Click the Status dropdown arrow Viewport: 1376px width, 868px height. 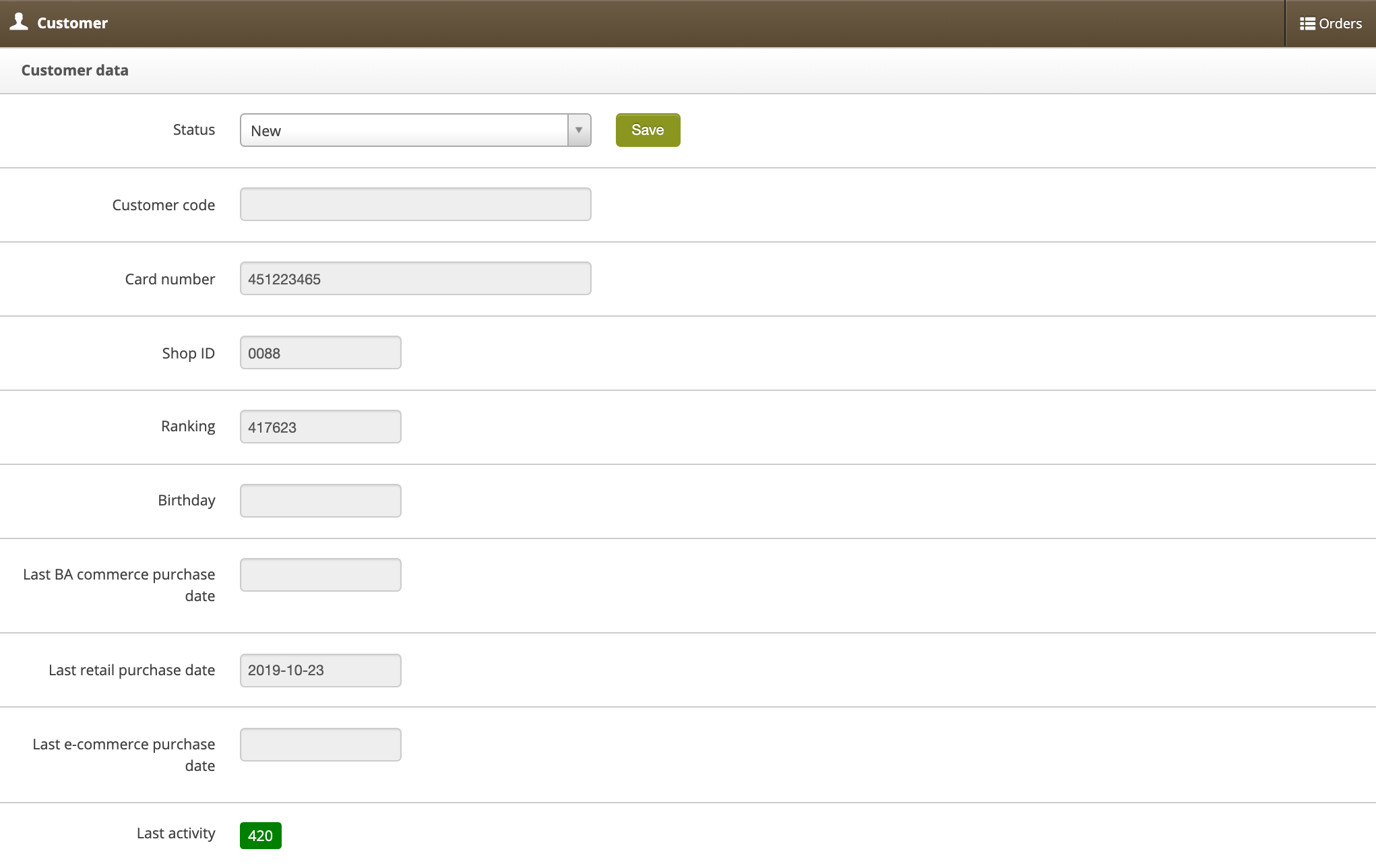[579, 130]
